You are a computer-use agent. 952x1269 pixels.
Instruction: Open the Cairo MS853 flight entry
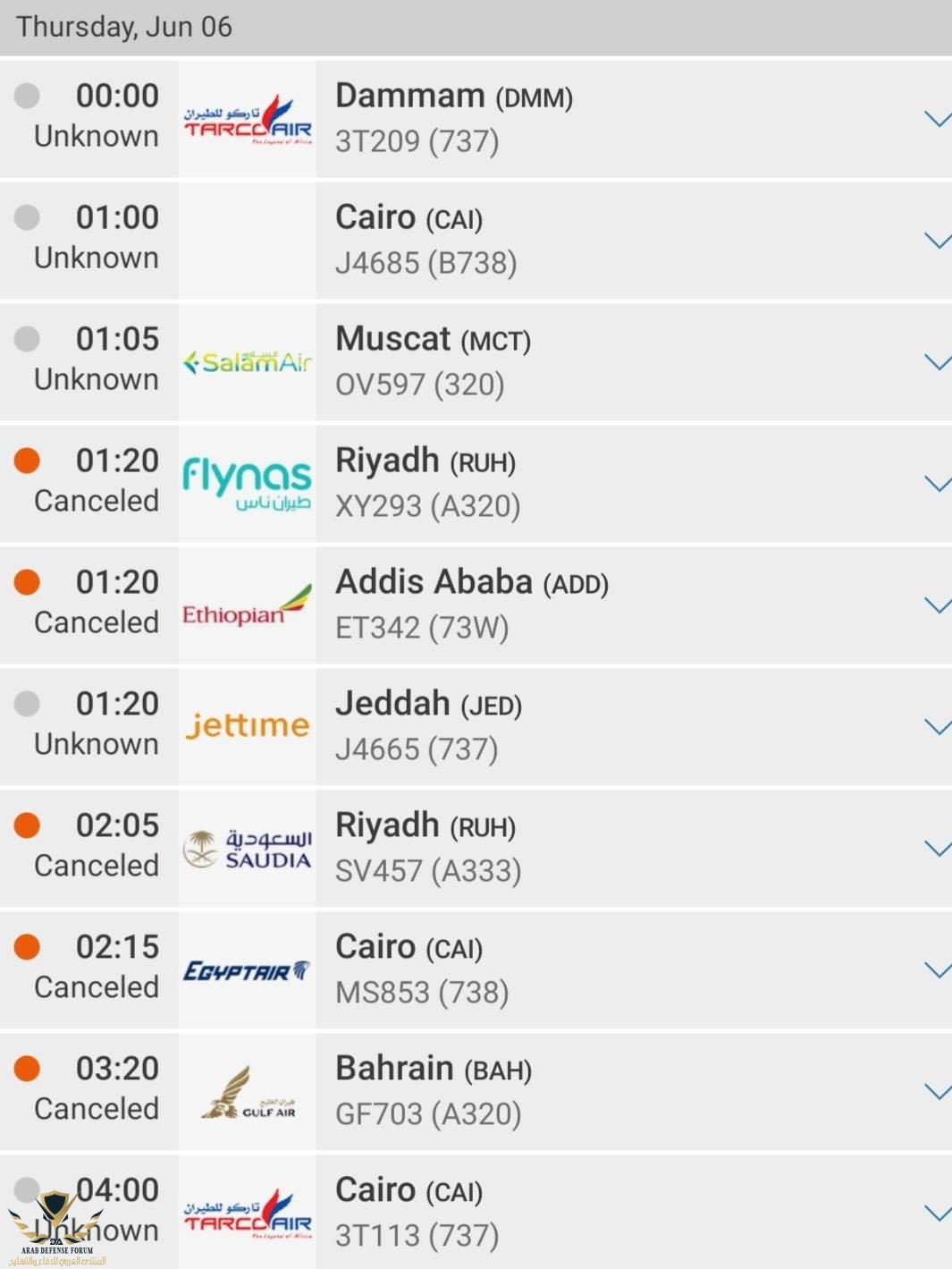pos(476,969)
